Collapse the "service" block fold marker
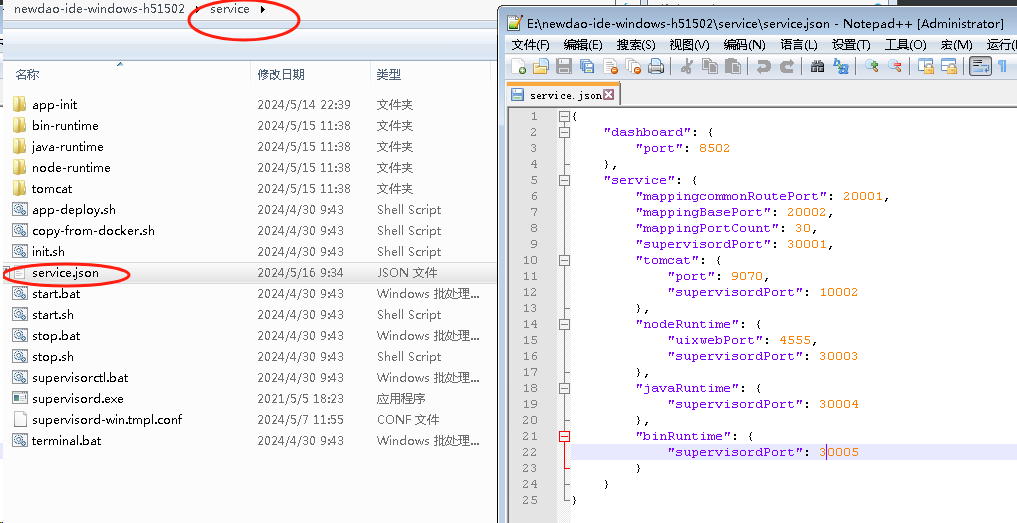1017x523 pixels. pos(564,180)
